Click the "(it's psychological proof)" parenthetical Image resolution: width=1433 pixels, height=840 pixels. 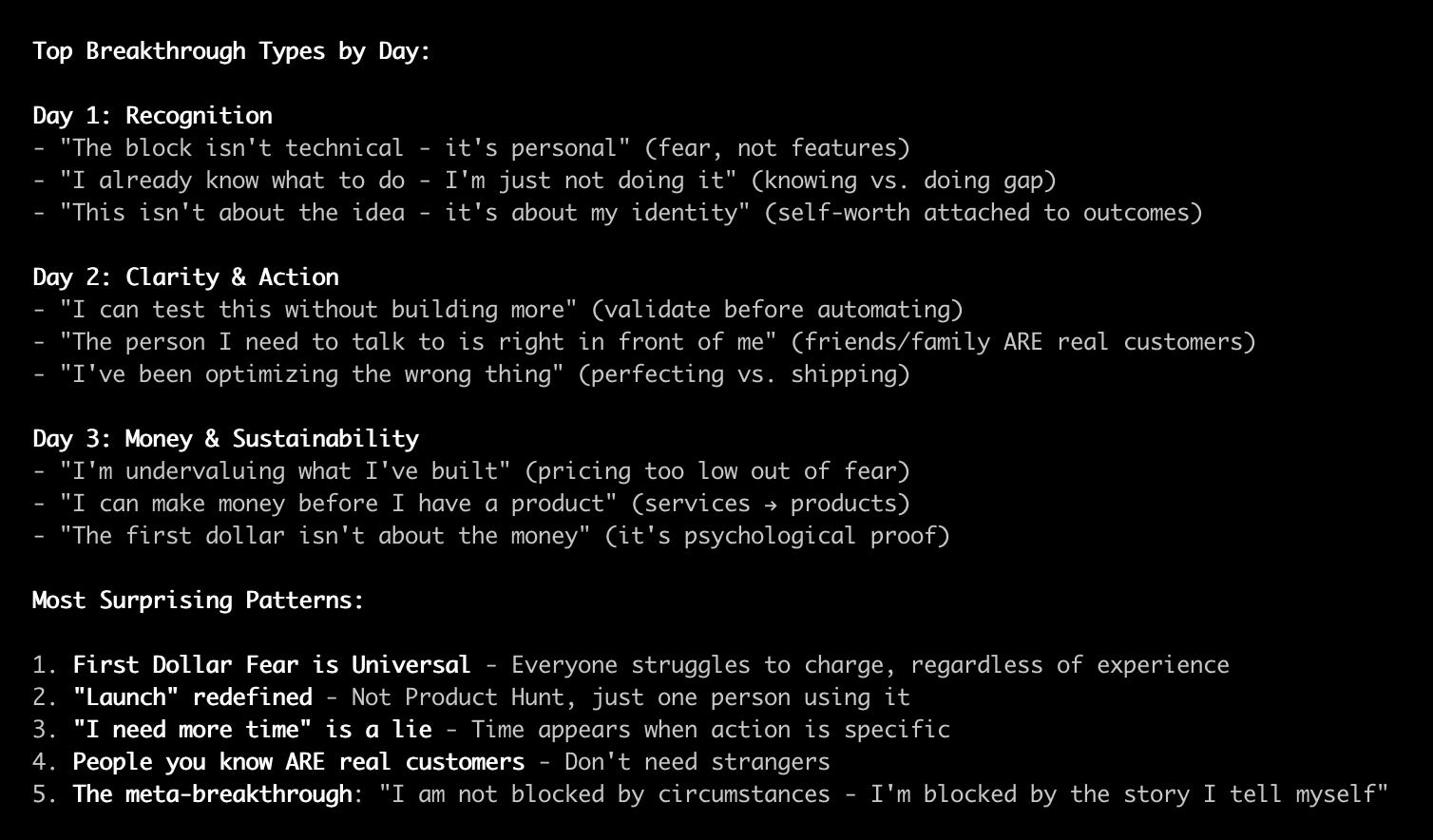778,536
